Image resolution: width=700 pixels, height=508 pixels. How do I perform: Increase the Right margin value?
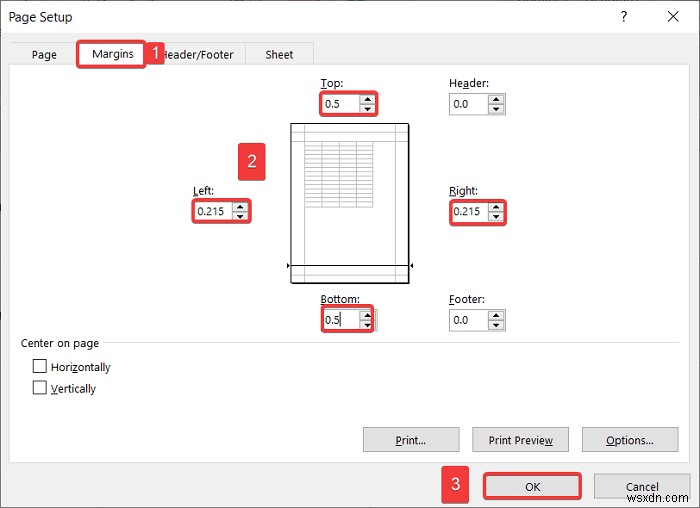click(x=496, y=207)
